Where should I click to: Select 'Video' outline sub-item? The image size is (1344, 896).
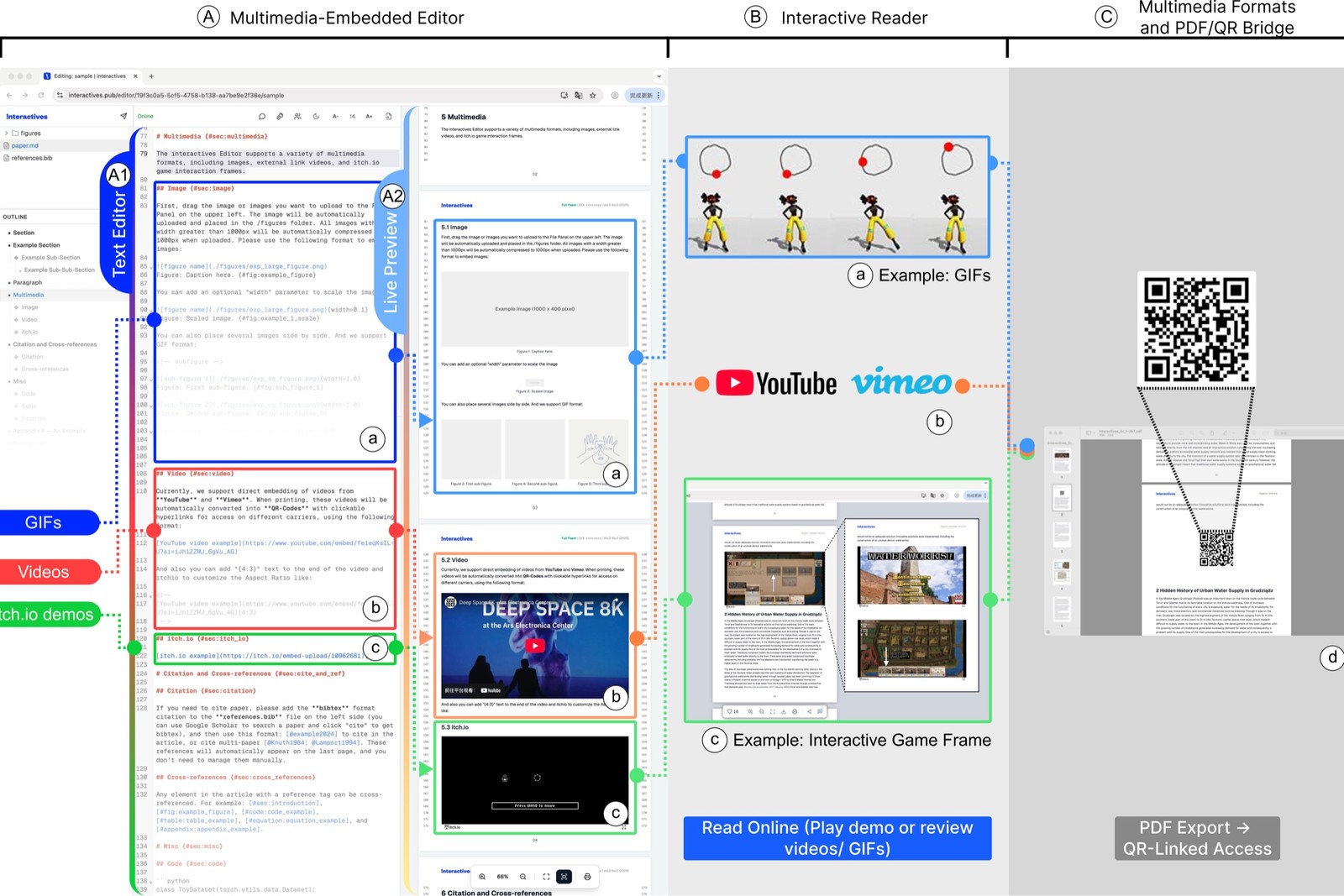(29, 320)
